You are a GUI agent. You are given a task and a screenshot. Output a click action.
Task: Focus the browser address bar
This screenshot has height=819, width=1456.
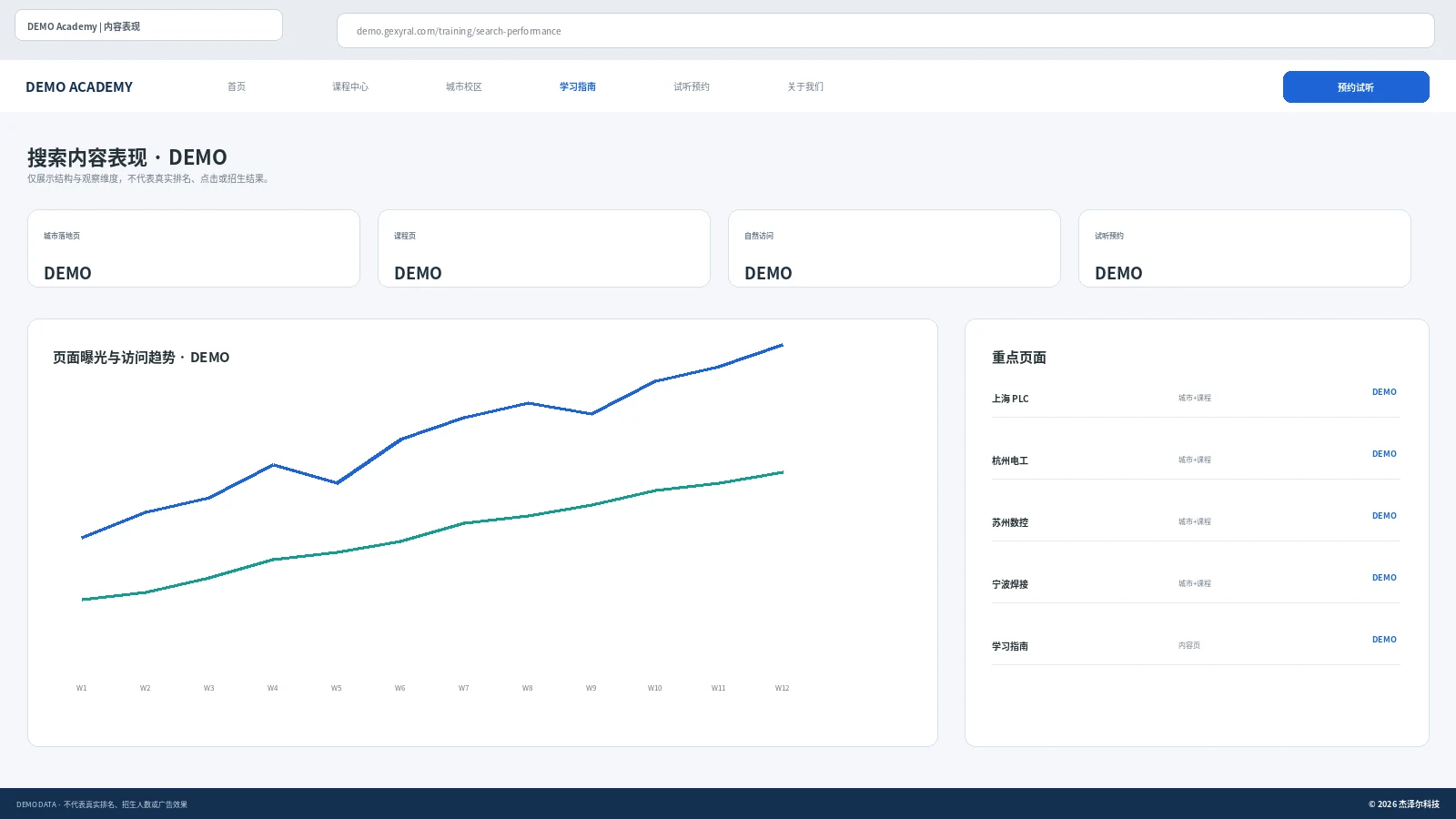tap(885, 31)
